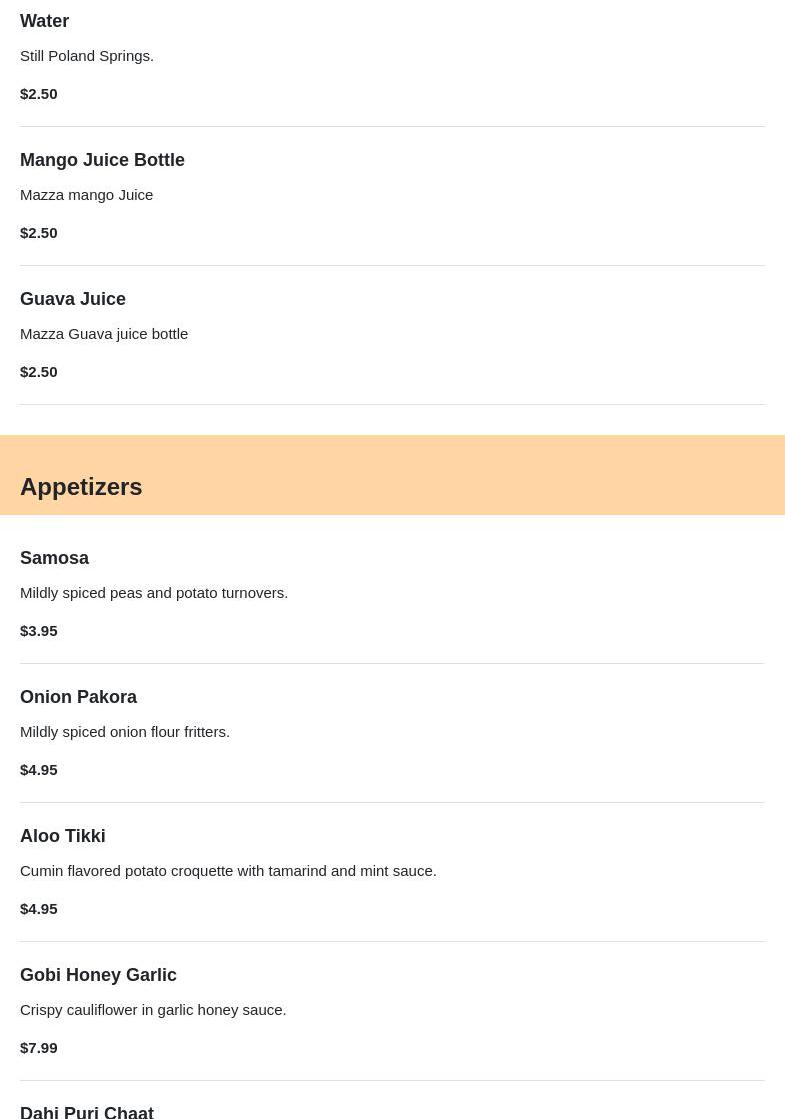Select the Mango Juice Bottle item
The height and width of the screenshot is (1119, 785).
pyautogui.click(x=102, y=160)
